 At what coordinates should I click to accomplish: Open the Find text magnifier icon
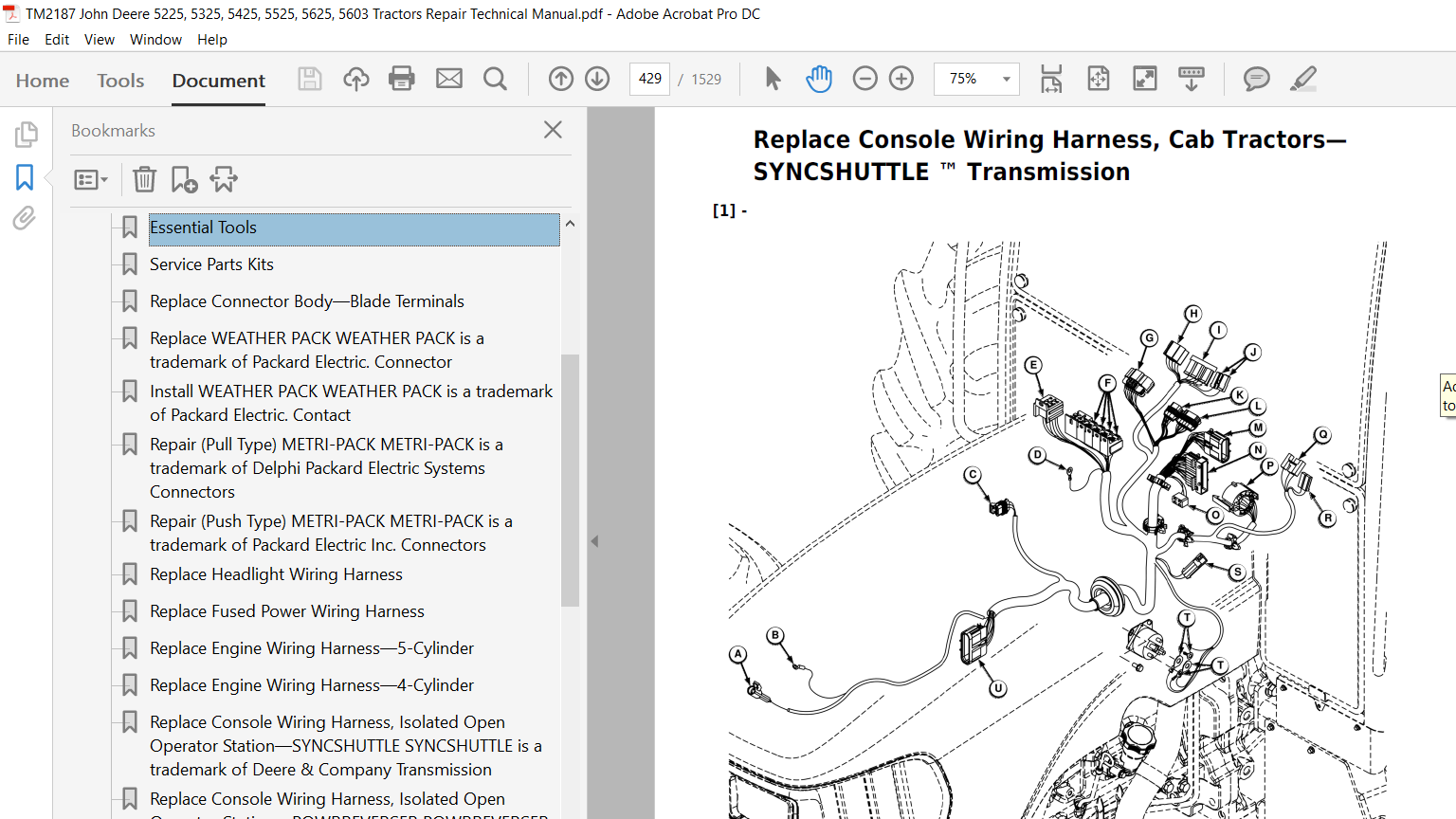(495, 79)
